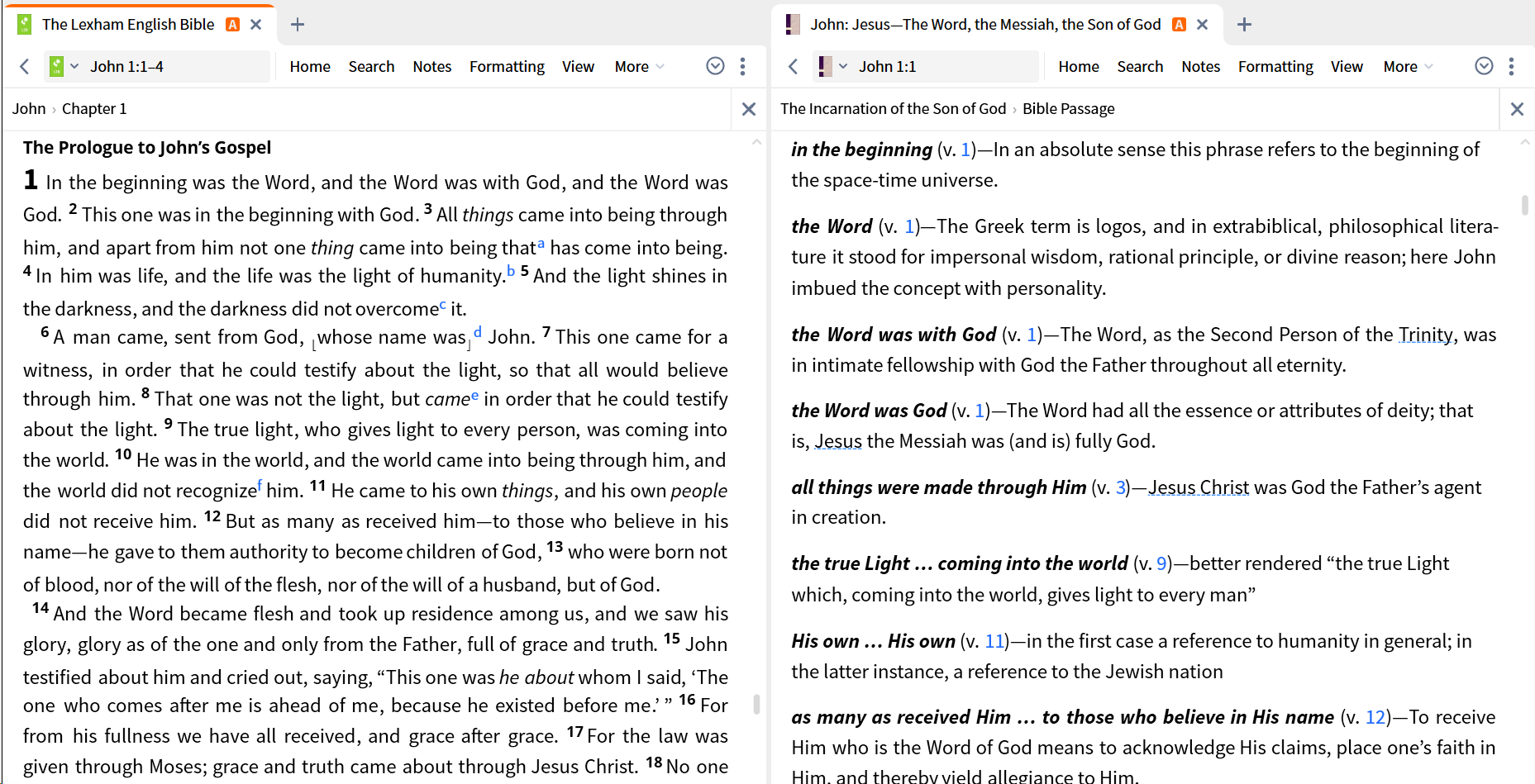Click the Lexham English Bible tab book icon
Viewport: 1535px width, 784px height.
click(25, 24)
